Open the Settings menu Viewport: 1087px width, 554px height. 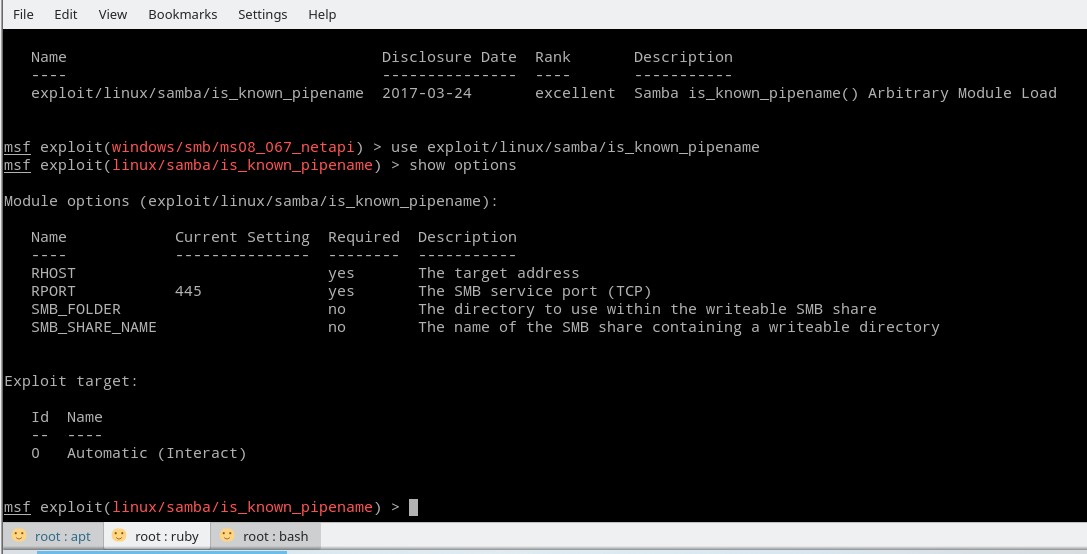pyautogui.click(x=262, y=14)
